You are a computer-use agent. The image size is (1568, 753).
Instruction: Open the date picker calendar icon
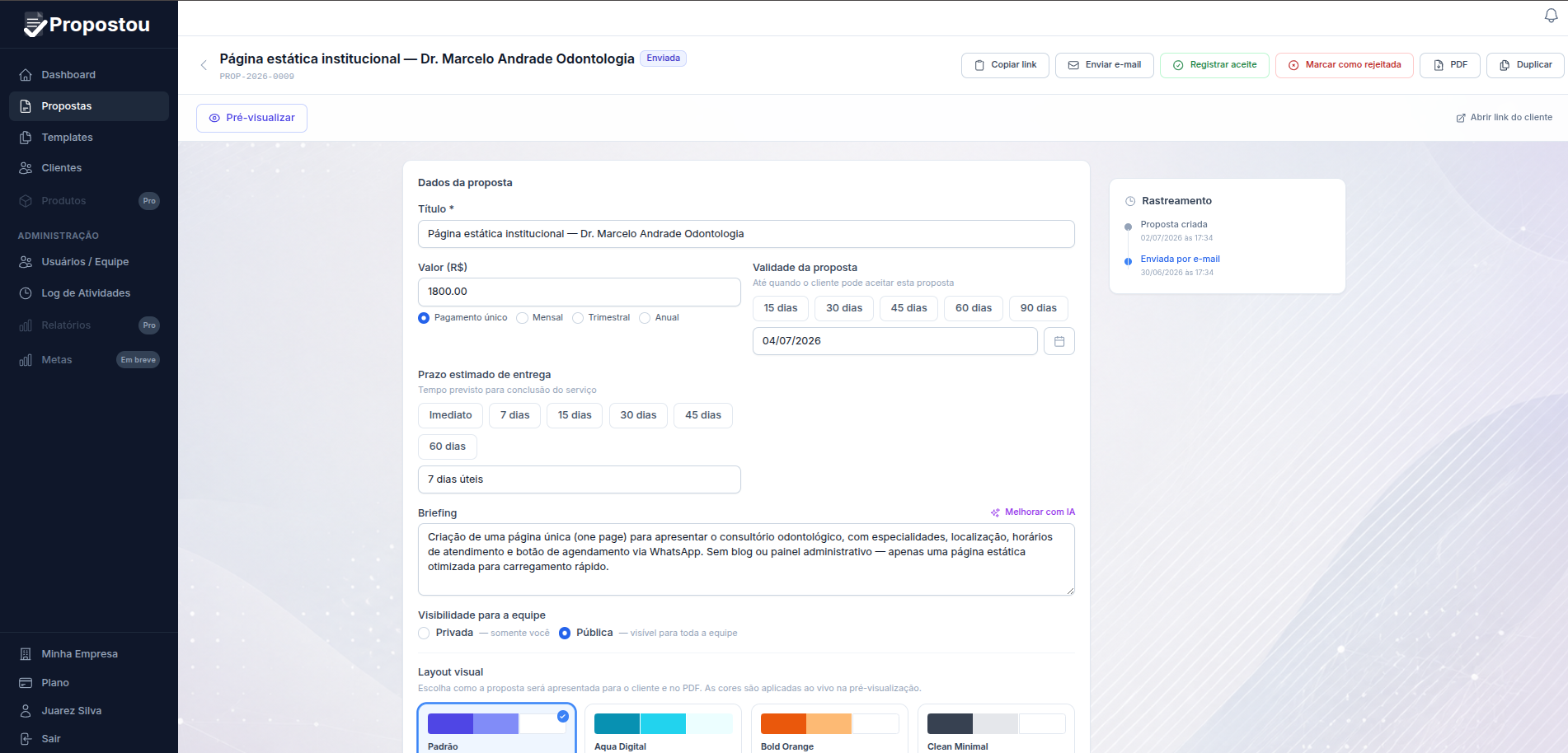pyautogui.click(x=1059, y=341)
